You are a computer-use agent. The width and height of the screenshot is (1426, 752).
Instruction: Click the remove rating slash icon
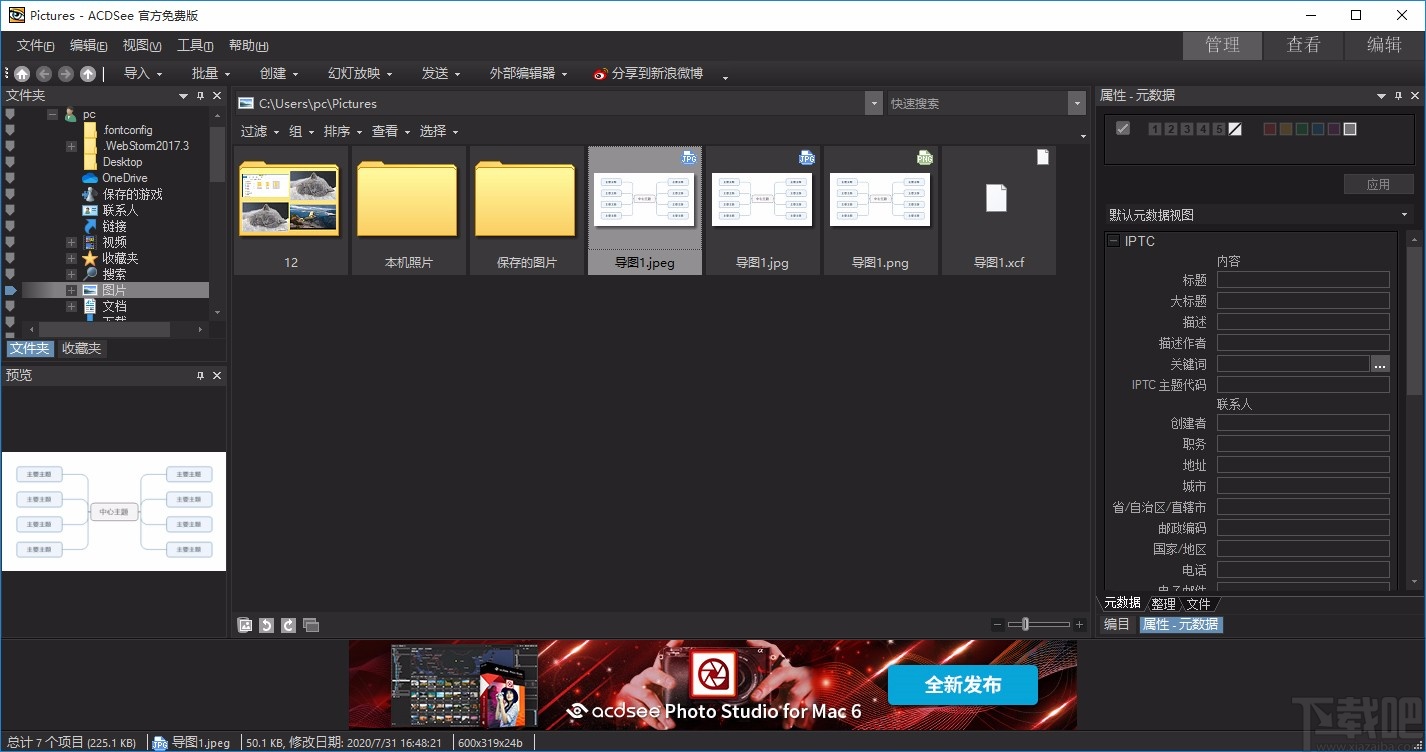1235,129
